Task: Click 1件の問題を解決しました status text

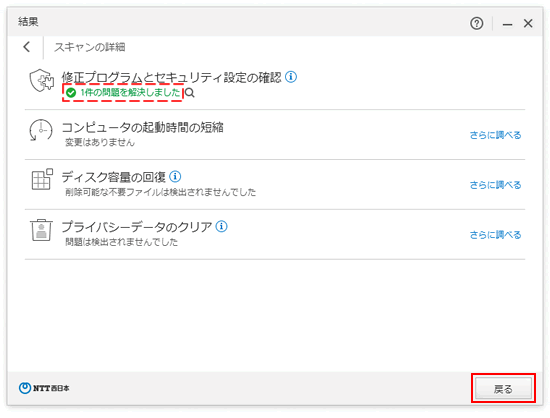Action: click(x=130, y=93)
